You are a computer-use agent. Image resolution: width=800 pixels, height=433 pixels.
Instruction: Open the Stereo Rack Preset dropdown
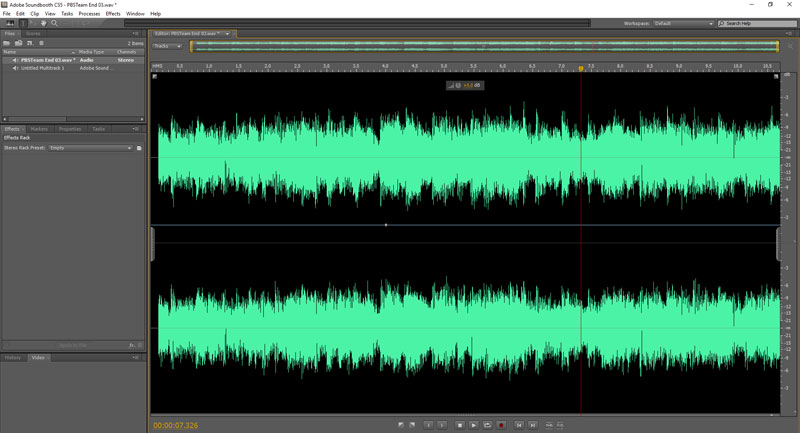[90, 148]
